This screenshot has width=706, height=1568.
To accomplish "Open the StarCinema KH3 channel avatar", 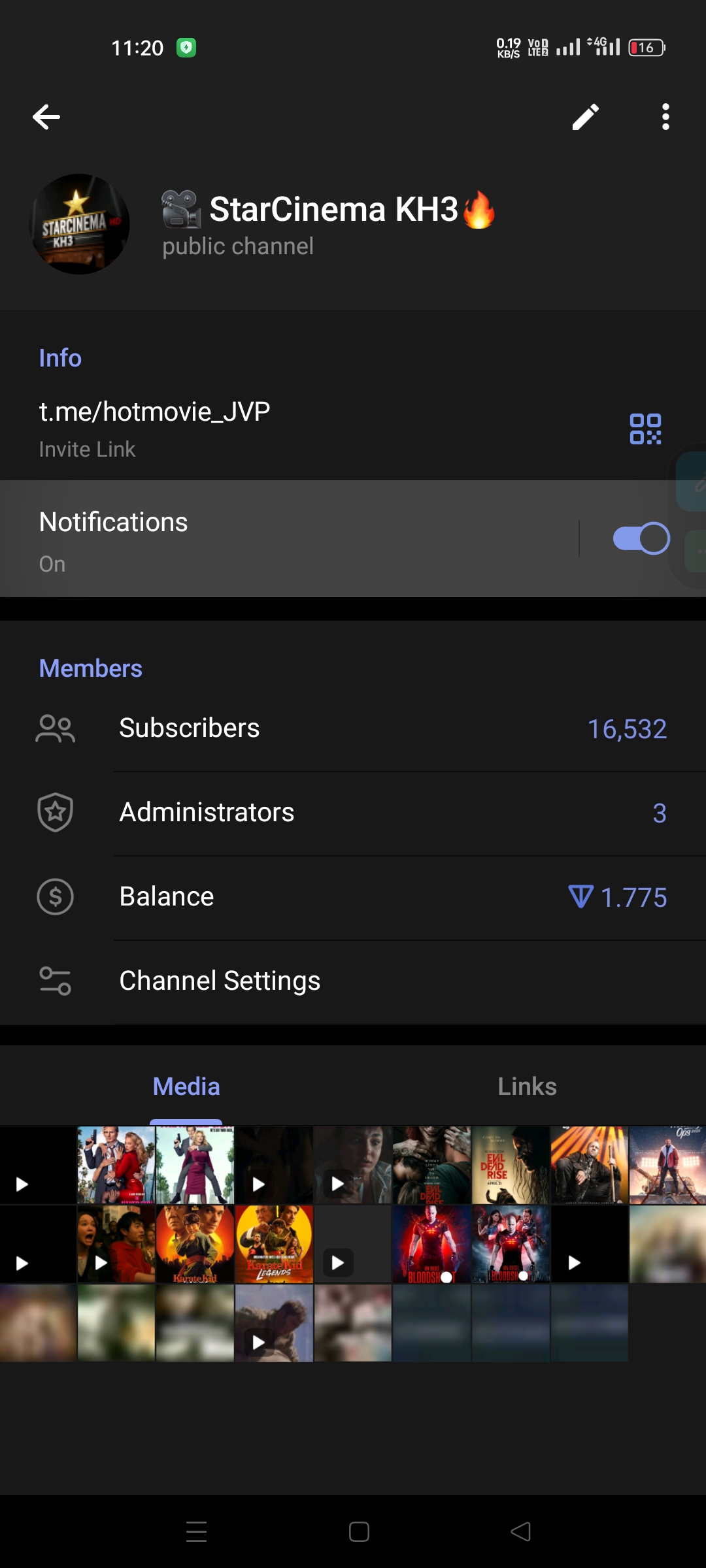I will (x=80, y=224).
